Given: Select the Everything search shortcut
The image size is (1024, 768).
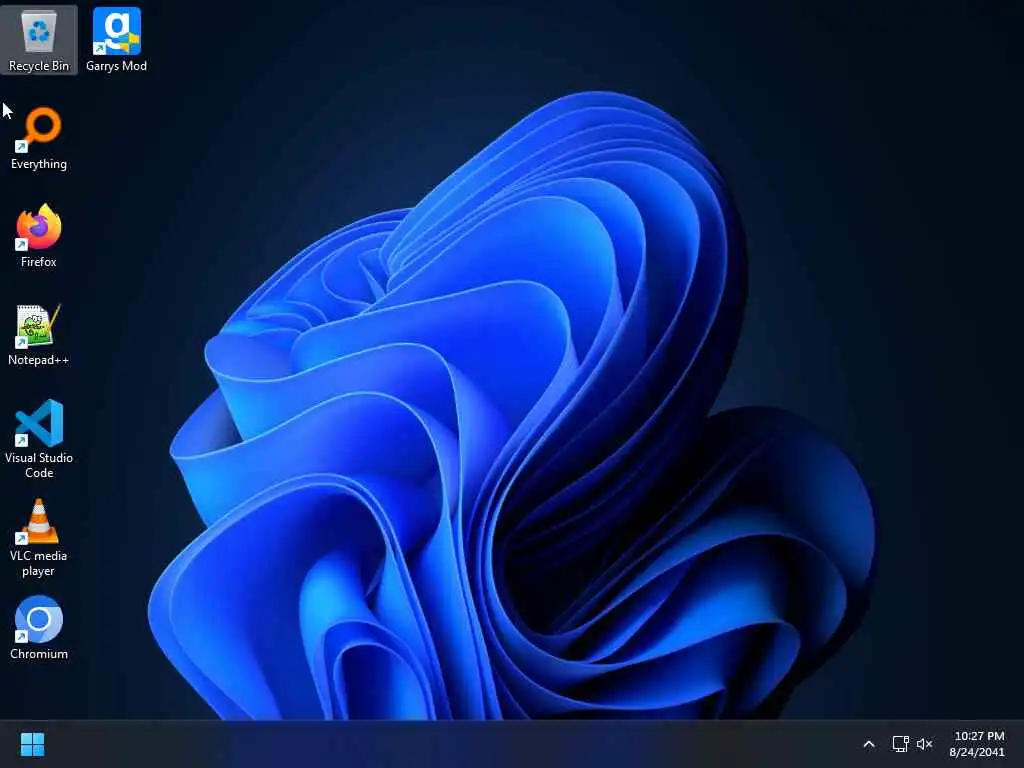Looking at the screenshot, I should [x=39, y=138].
